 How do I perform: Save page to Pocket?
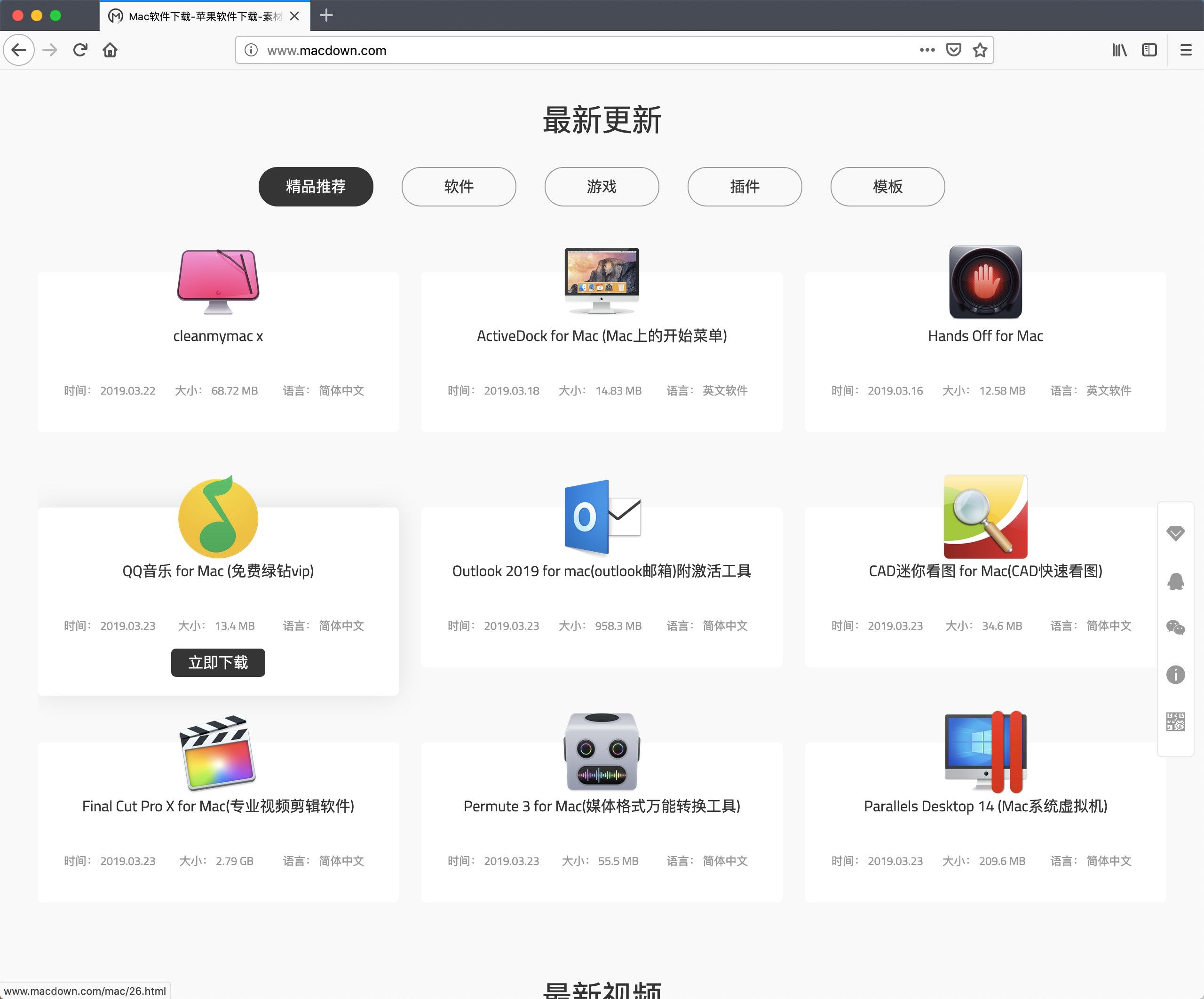tap(953, 50)
